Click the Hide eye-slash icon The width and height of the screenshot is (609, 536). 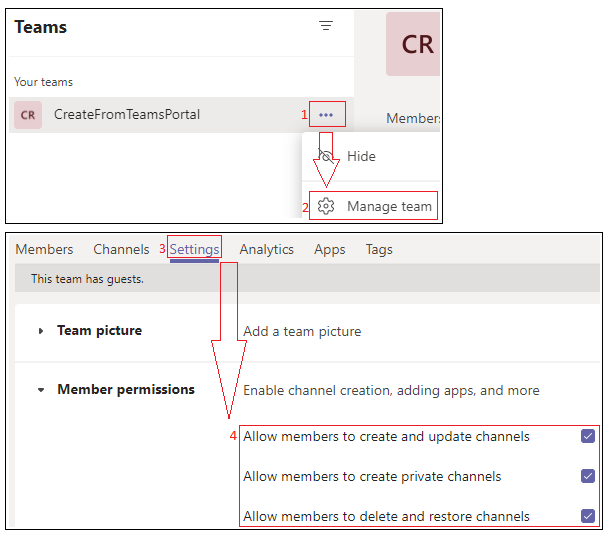[x=326, y=157]
